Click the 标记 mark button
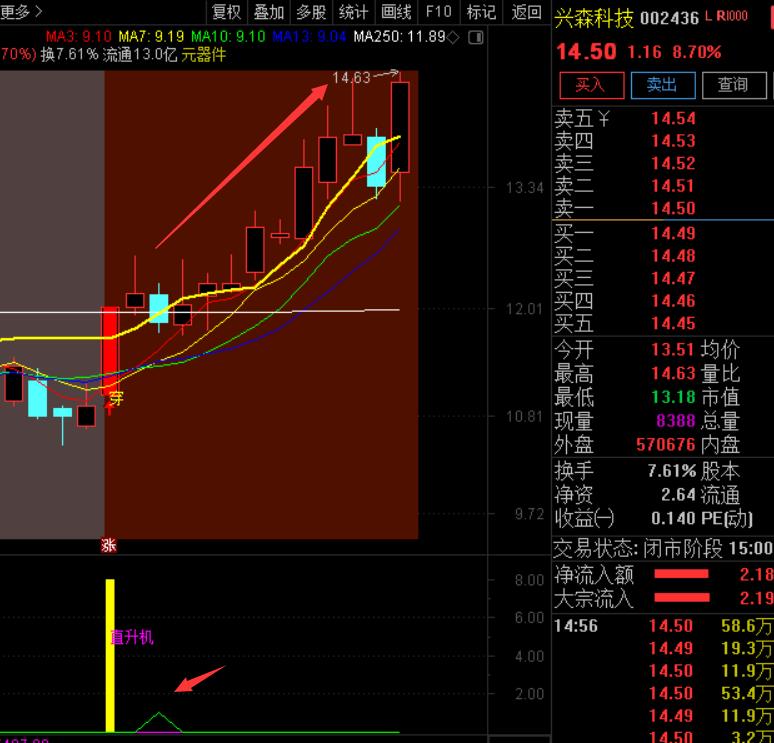 pyautogui.click(x=481, y=11)
